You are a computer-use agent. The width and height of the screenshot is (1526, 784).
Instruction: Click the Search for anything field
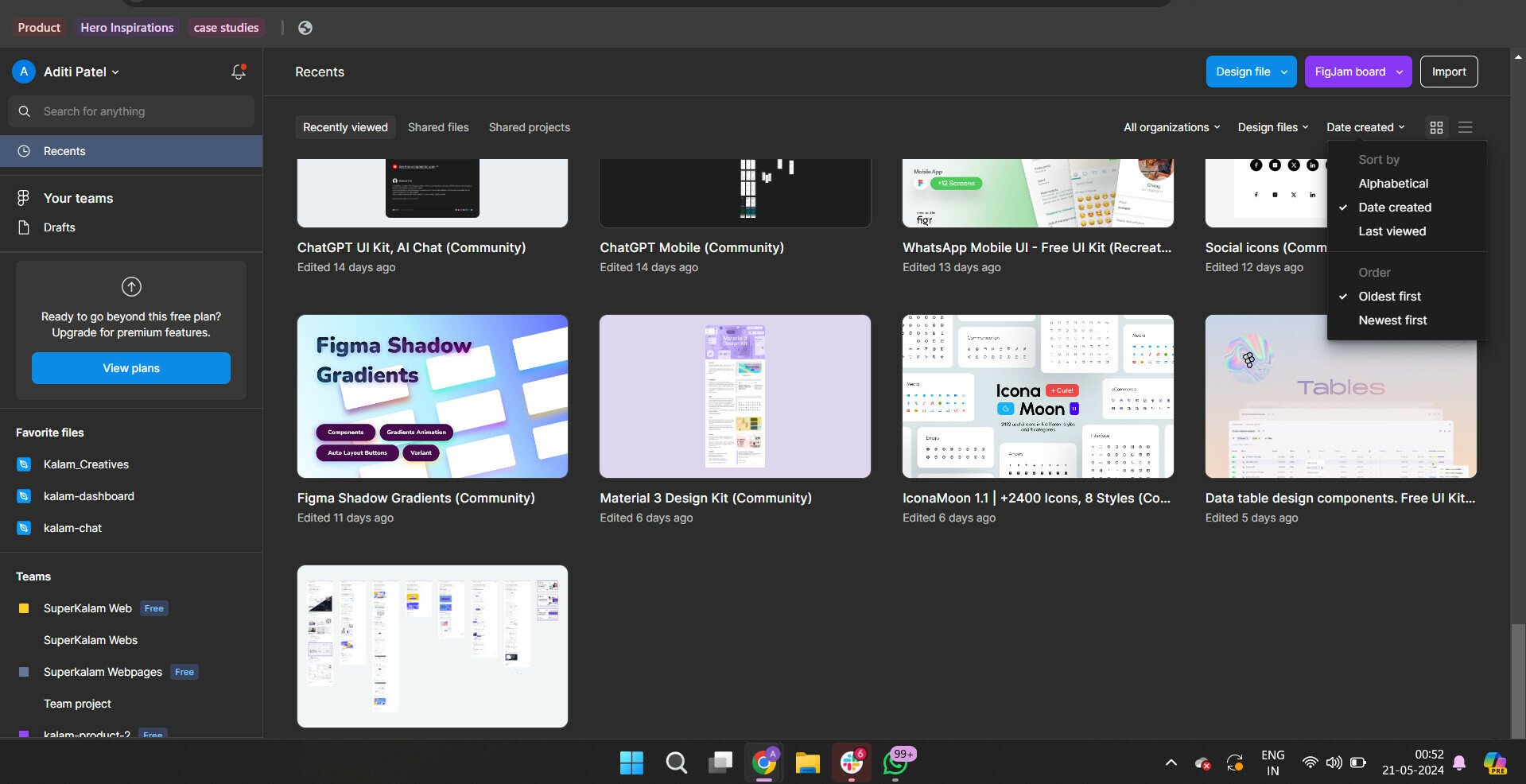(131, 111)
